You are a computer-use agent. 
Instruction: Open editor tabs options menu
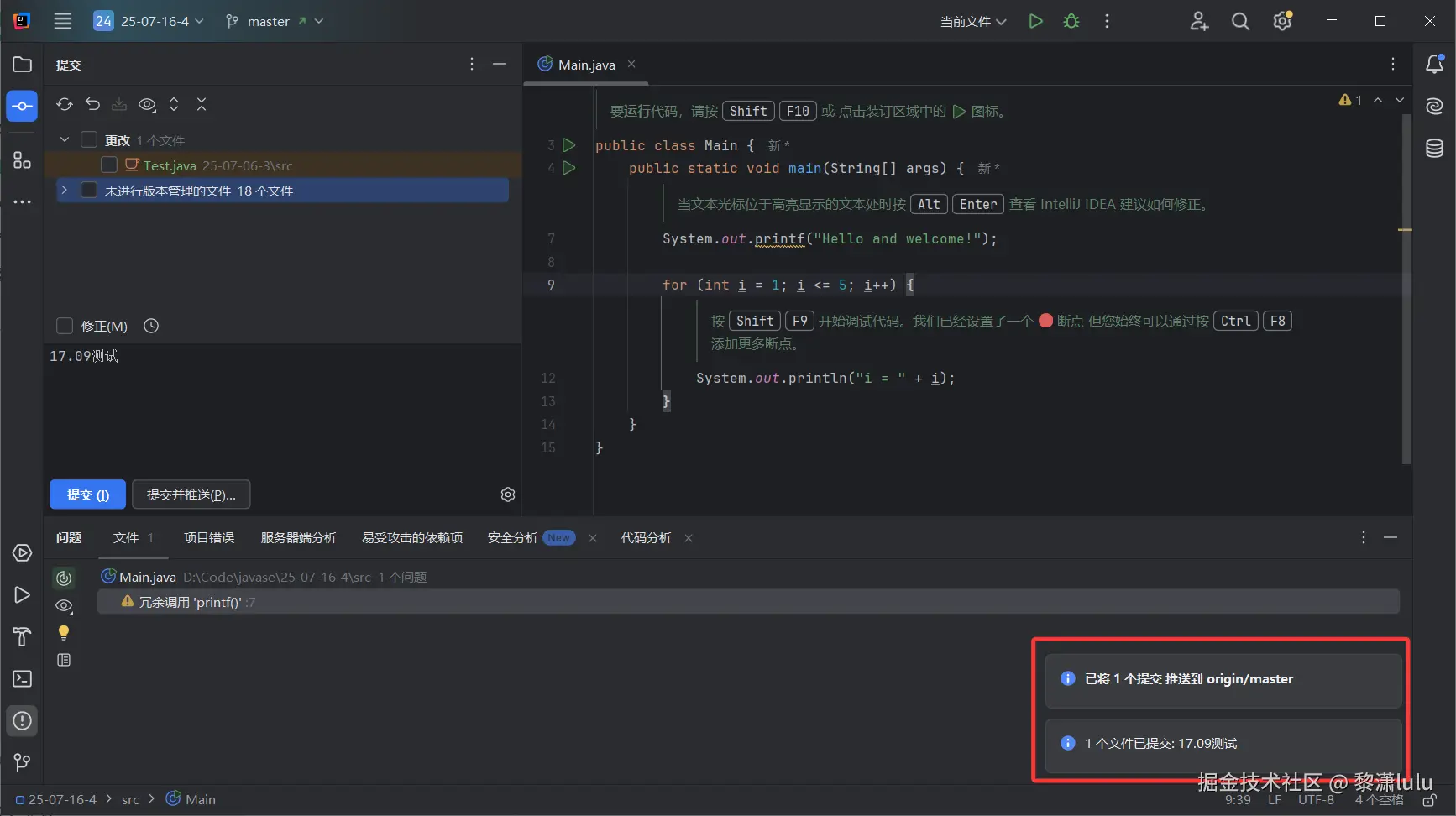point(1393,64)
